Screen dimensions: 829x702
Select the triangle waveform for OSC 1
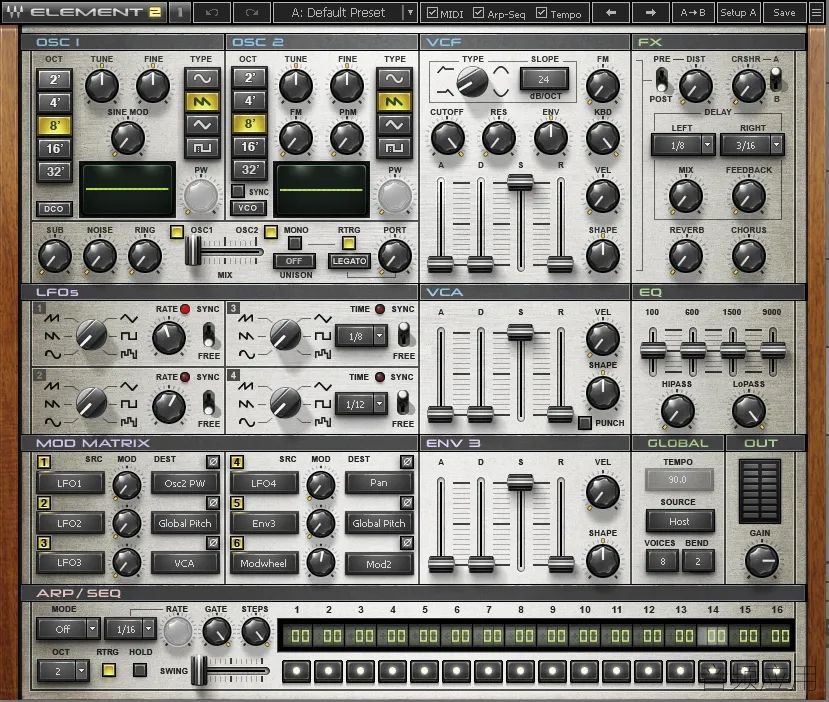coord(201,125)
